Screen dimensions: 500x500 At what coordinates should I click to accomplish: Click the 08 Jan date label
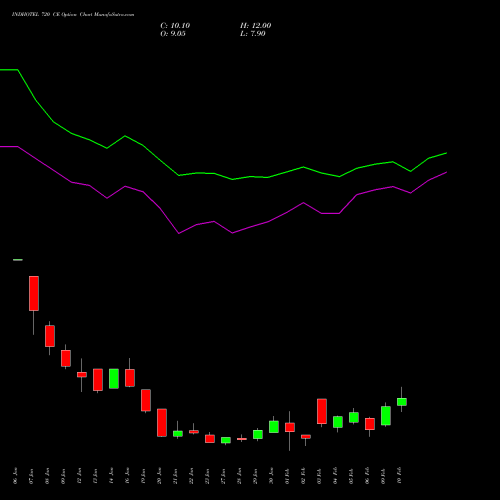coord(47,476)
